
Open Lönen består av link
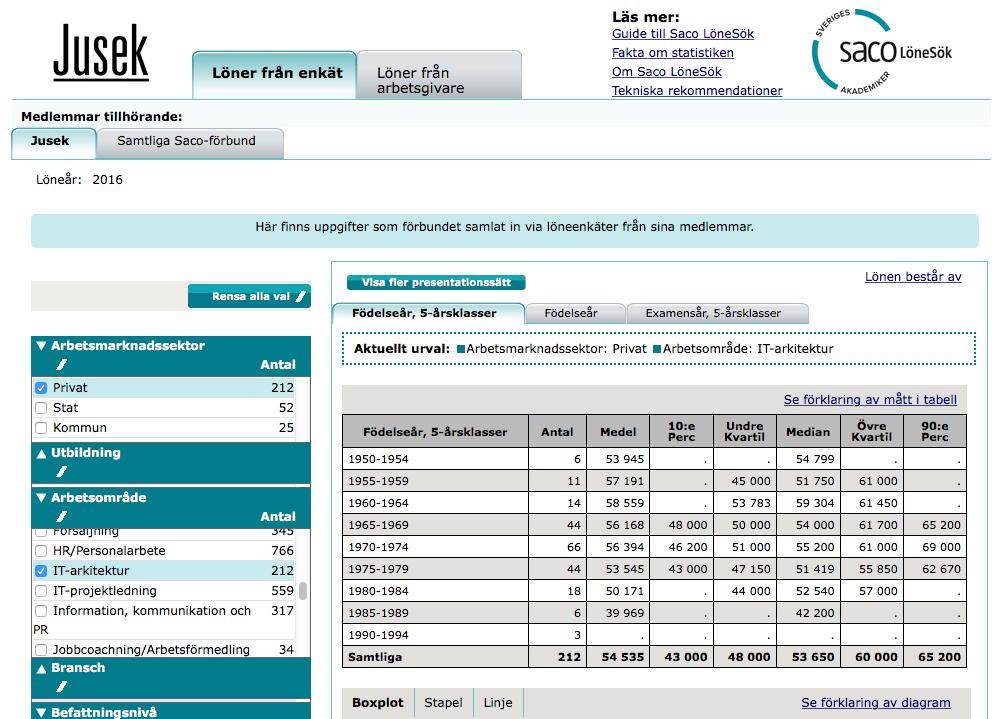(913, 277)
